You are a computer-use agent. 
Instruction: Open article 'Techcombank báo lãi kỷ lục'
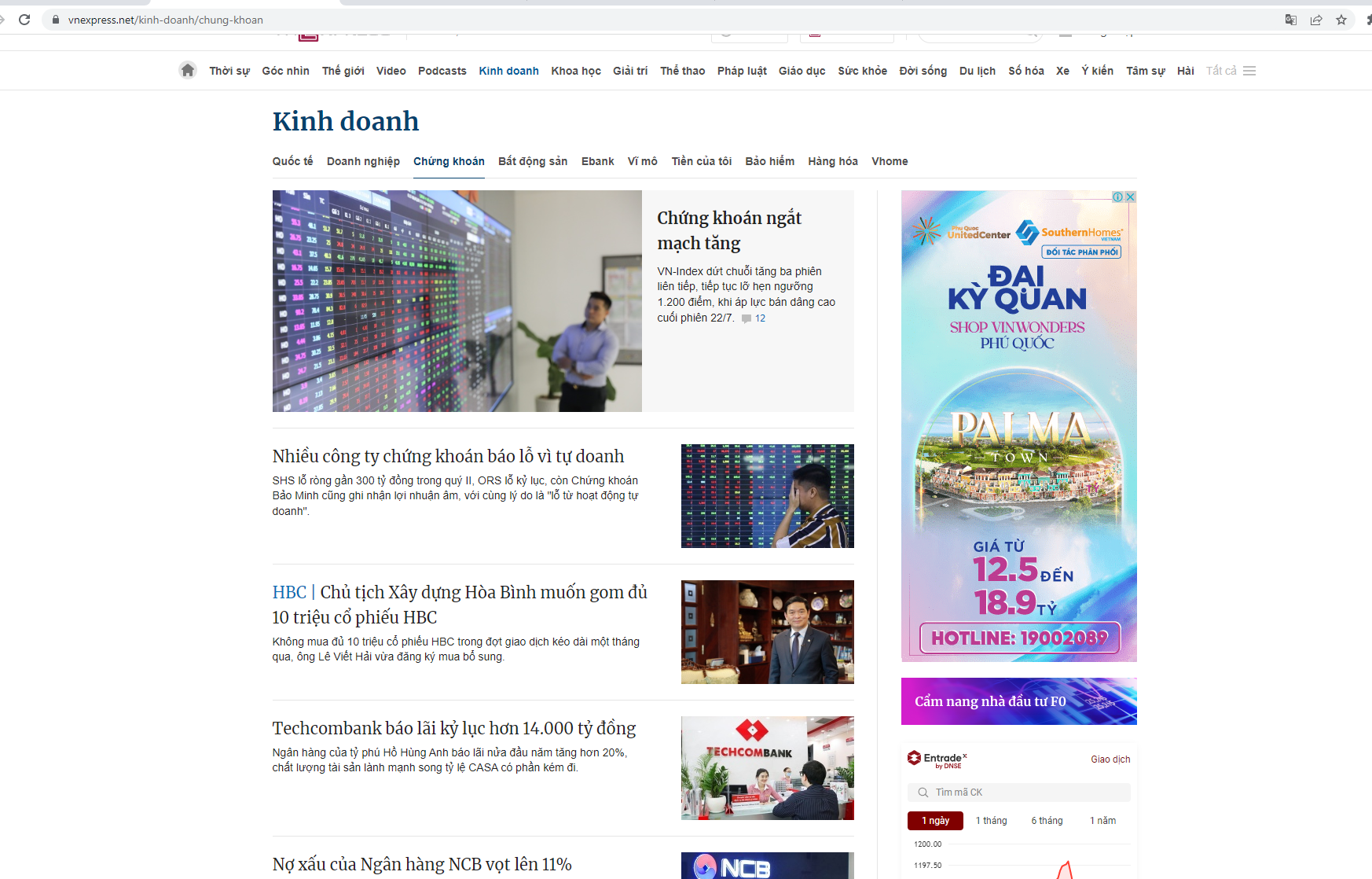coord(454,728)
